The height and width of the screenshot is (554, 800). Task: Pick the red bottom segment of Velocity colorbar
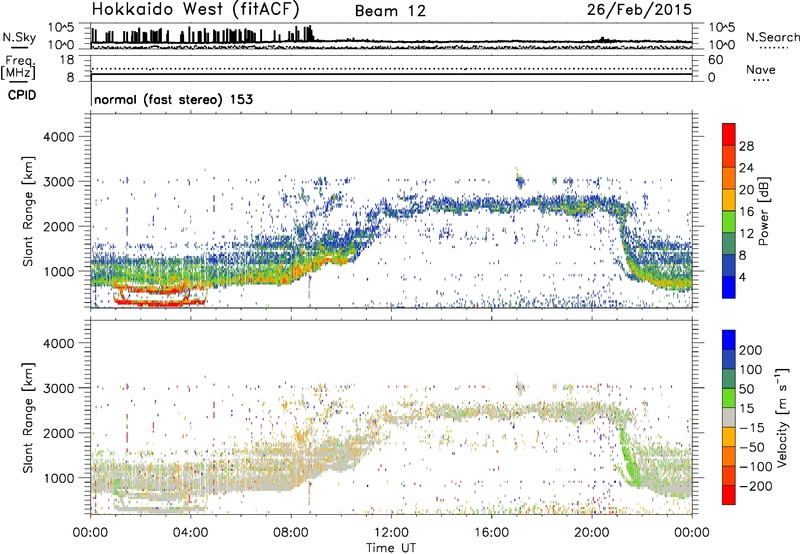coord(729,495)
